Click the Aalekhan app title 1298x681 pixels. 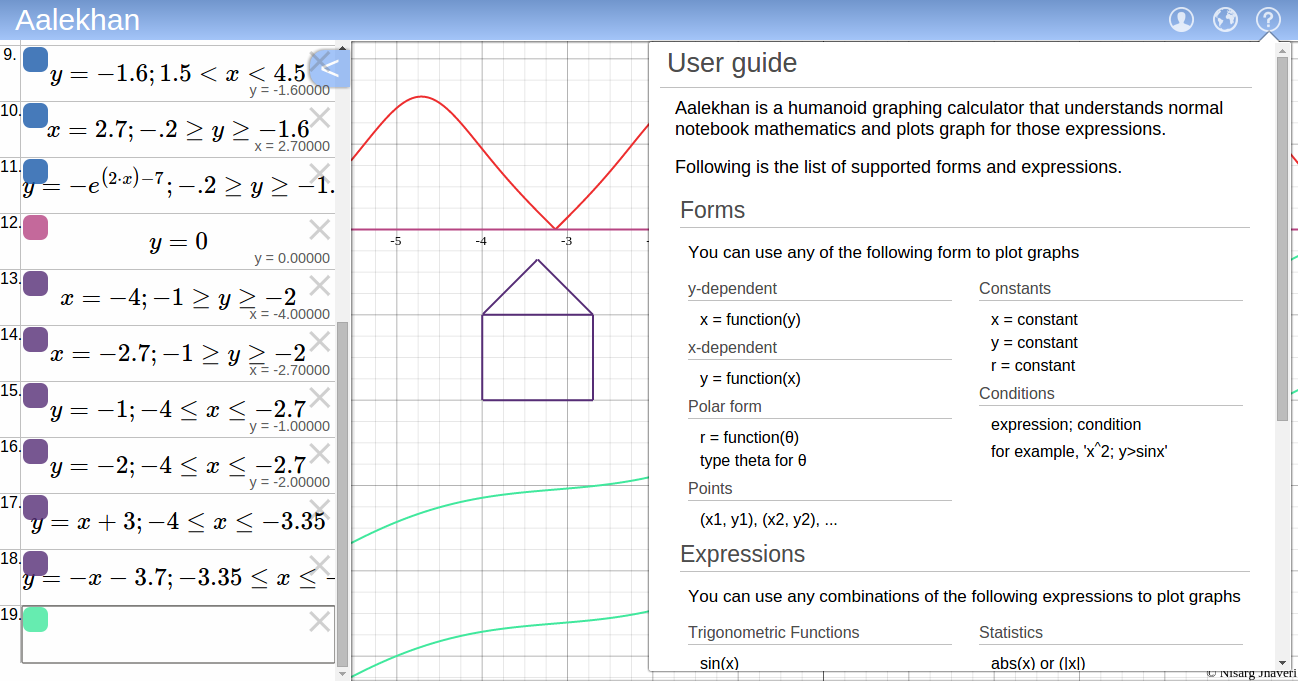78,20
